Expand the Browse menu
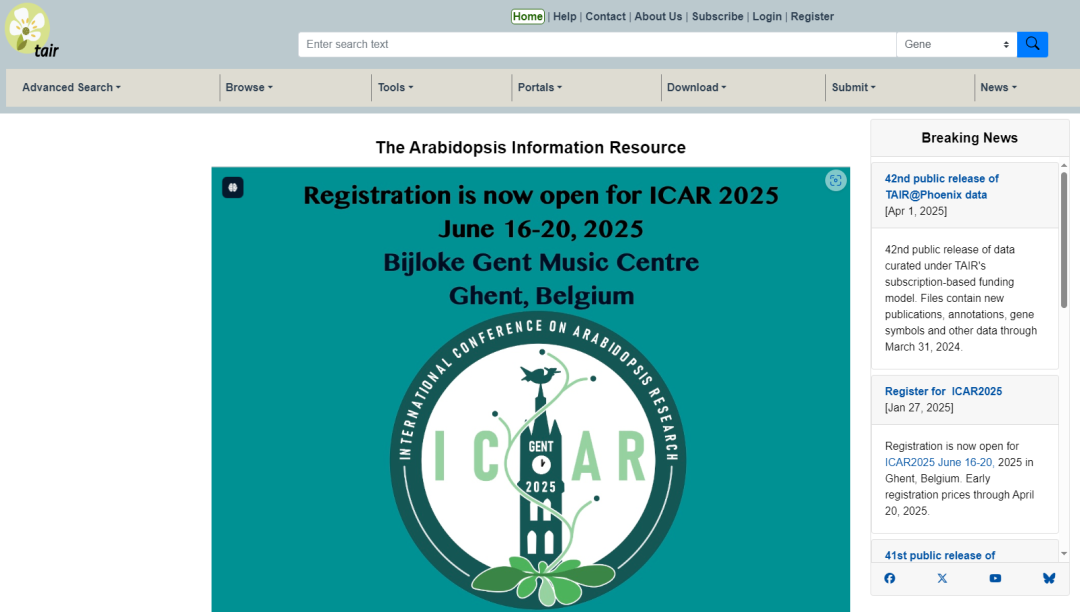Image resolution: width=1080 pixels, height=612 pixels. [249, 87]
